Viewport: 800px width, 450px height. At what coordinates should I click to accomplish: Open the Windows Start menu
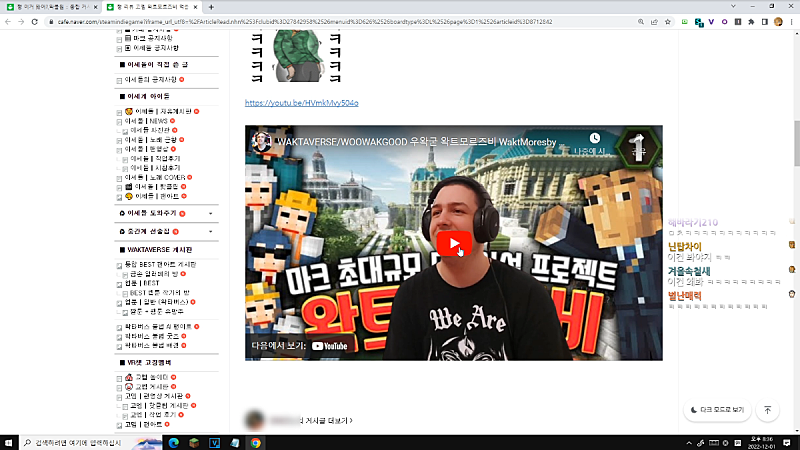9,442
